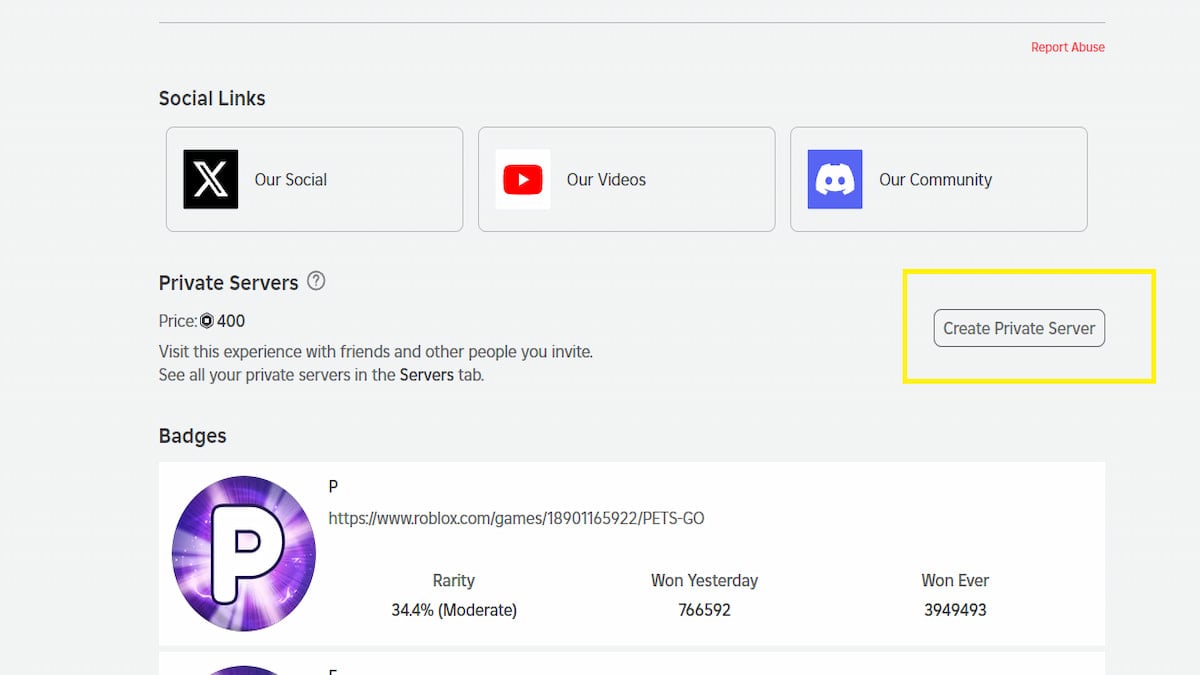
Task: Open the Our Community link text
Action: (935, 180)
